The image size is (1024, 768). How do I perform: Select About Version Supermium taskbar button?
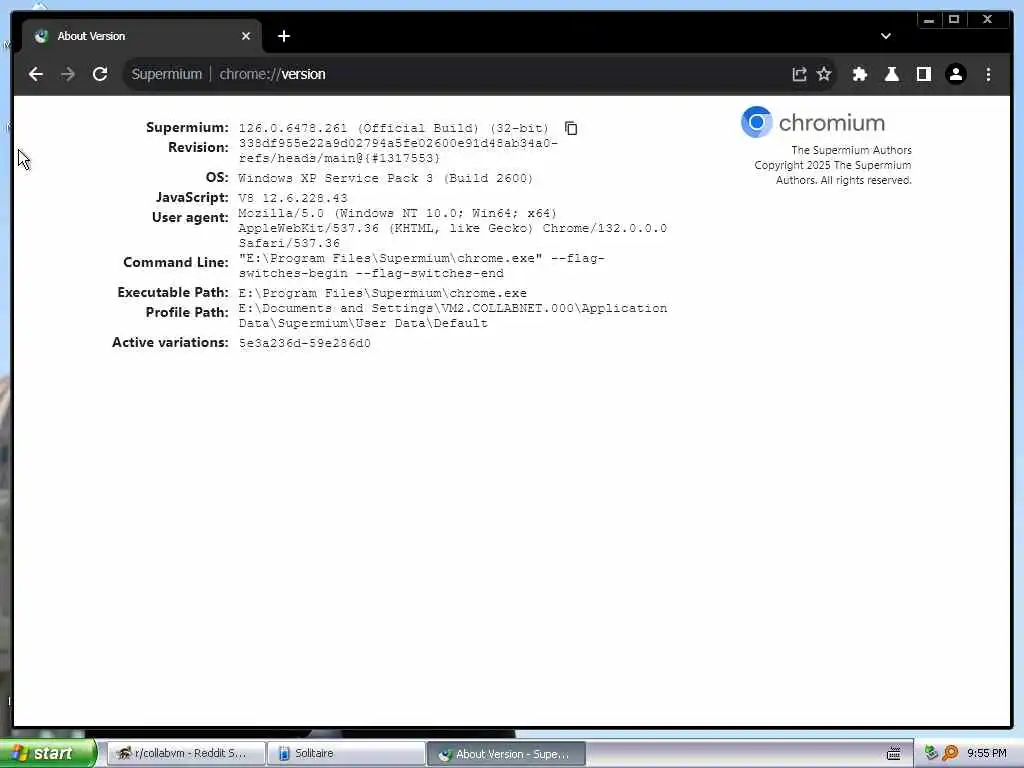[507, 754]
